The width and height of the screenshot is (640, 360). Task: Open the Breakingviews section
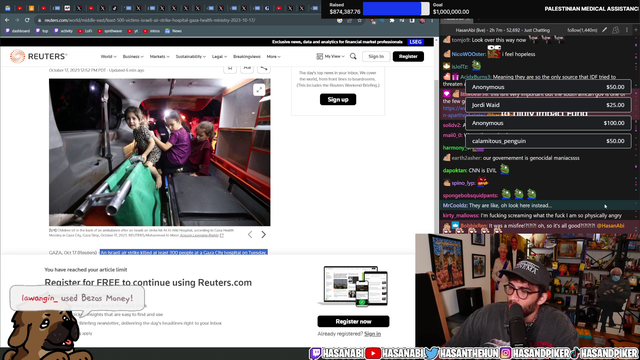click(247, 57)
